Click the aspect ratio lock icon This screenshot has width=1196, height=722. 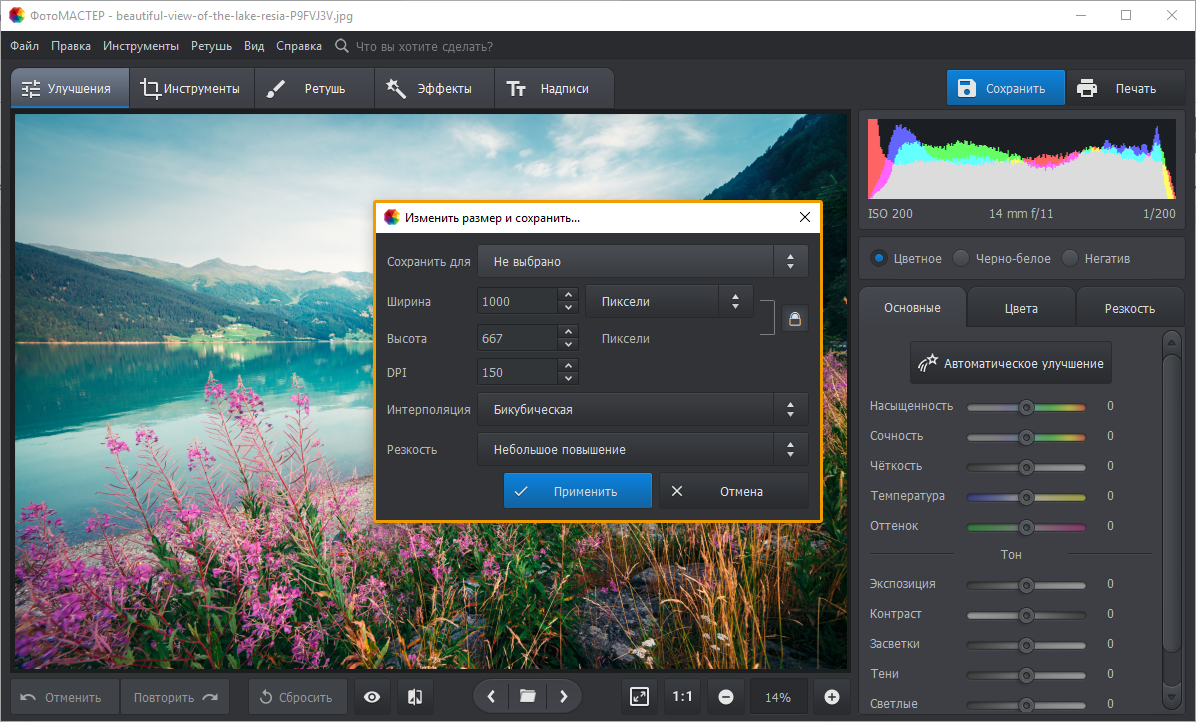click(x=795, y=318)
